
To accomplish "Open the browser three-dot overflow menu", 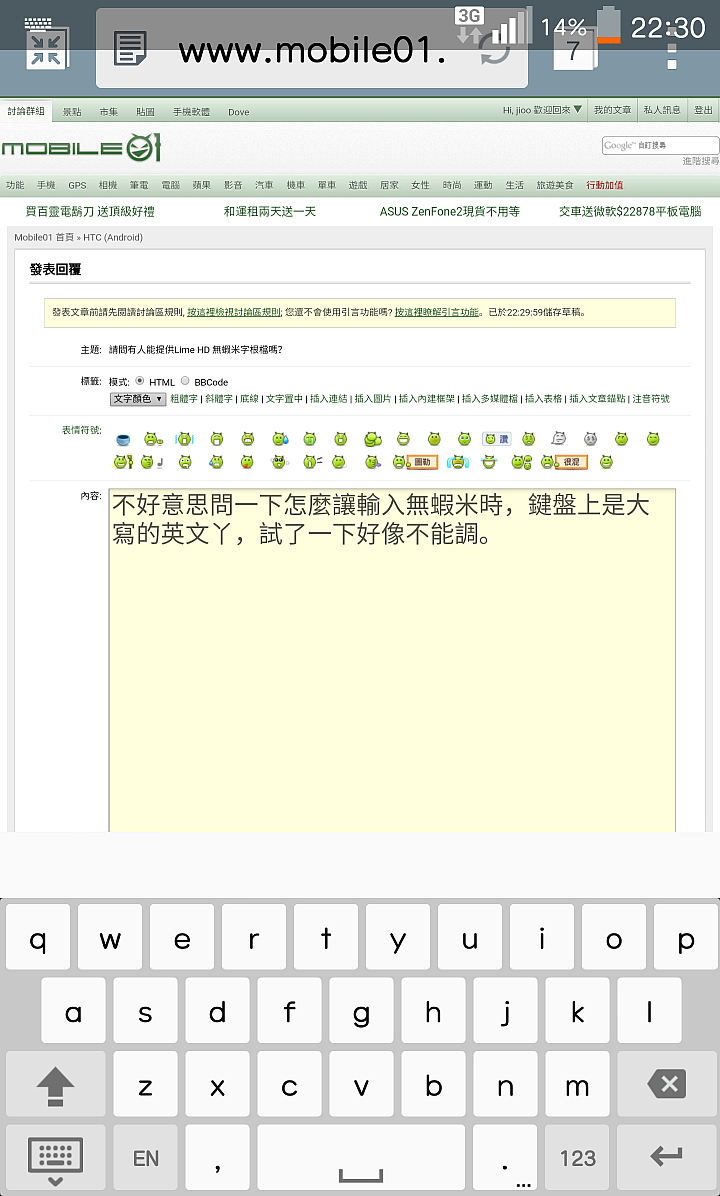I will click(672, 49).
